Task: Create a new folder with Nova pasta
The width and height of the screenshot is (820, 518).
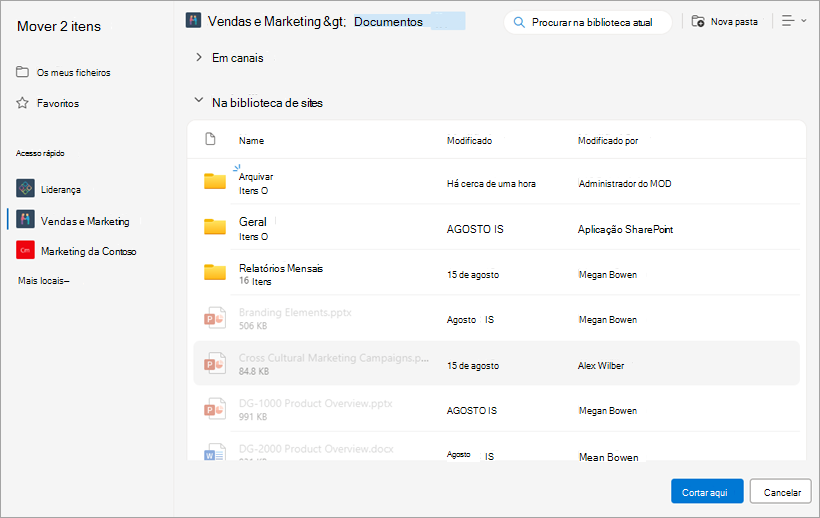Action: (x=725, y=21)
